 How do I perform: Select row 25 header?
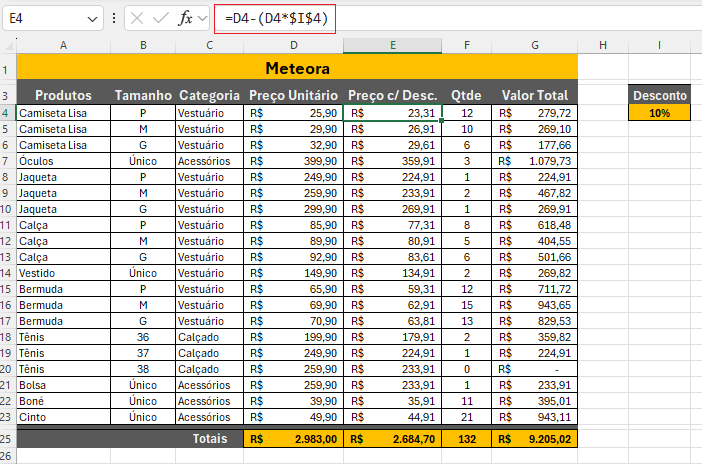coord(6,438)
